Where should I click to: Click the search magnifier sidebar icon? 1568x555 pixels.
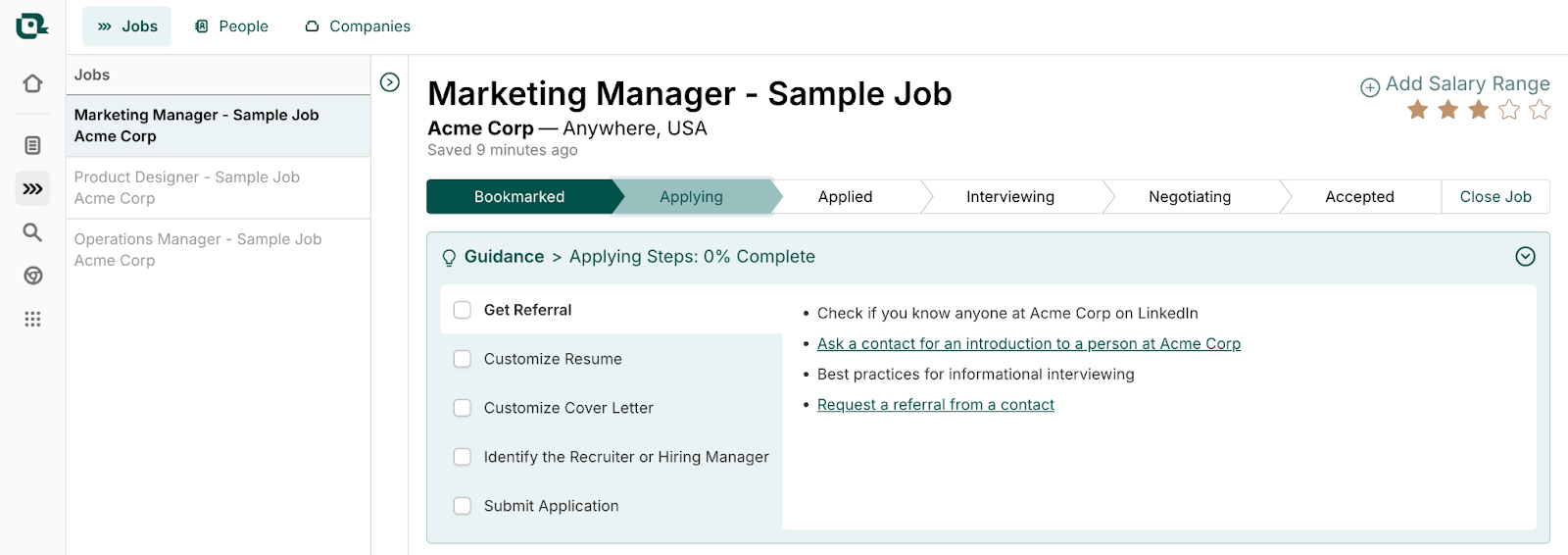pos(32,231)
